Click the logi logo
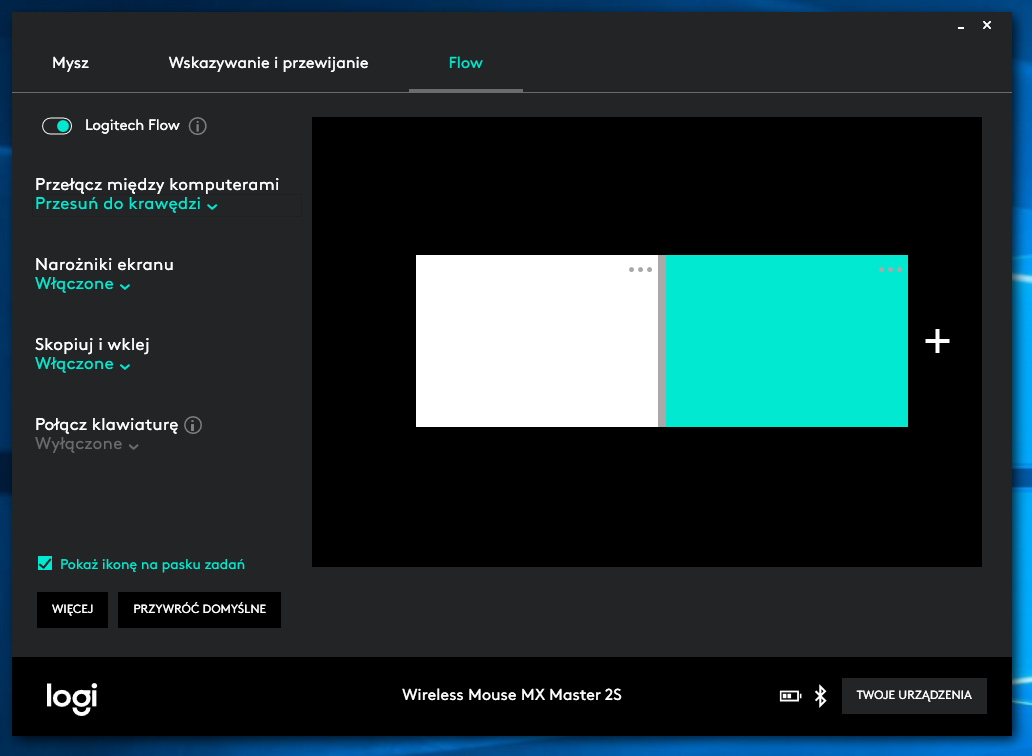The image size is (1032, 756). click(x=72, y=698)
